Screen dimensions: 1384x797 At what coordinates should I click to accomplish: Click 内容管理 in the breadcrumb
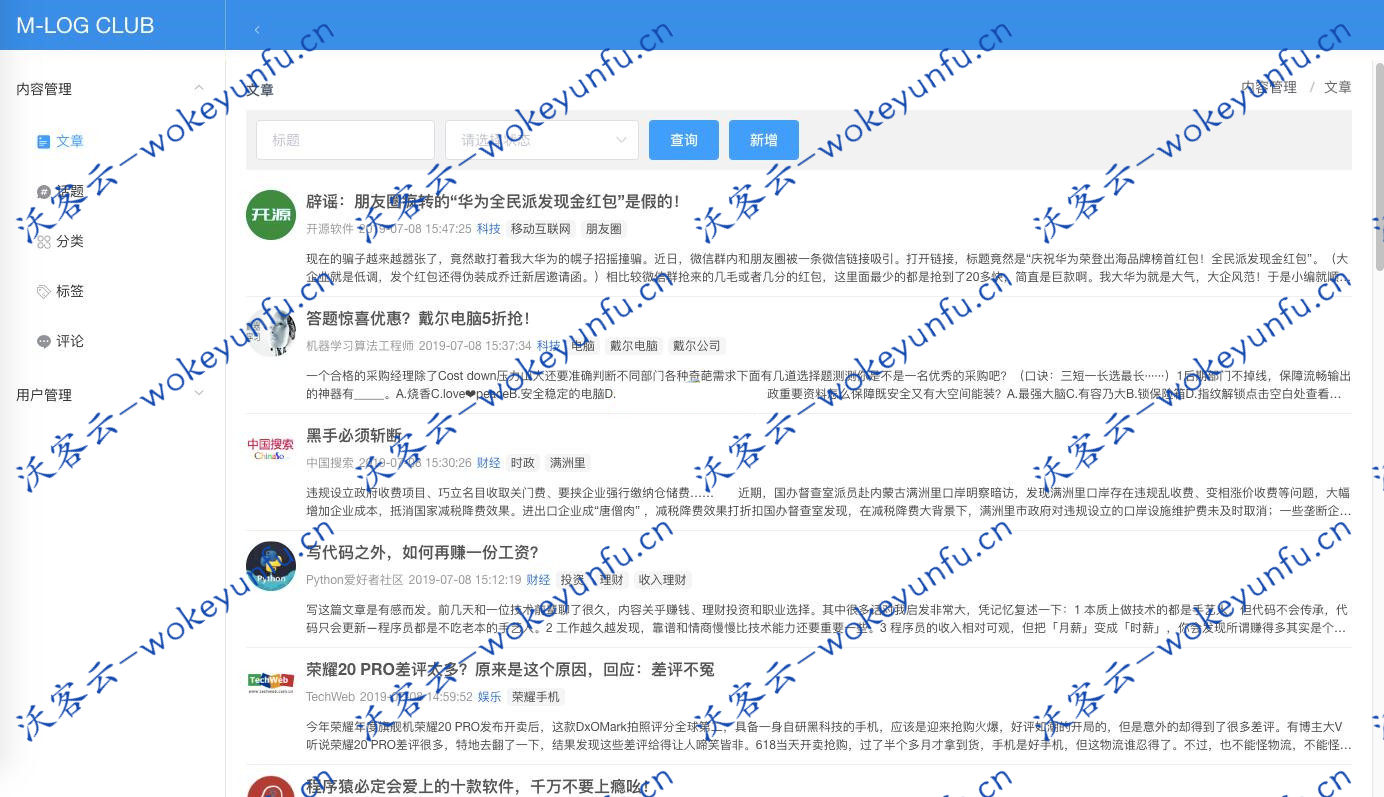[x=1269, y=88]
